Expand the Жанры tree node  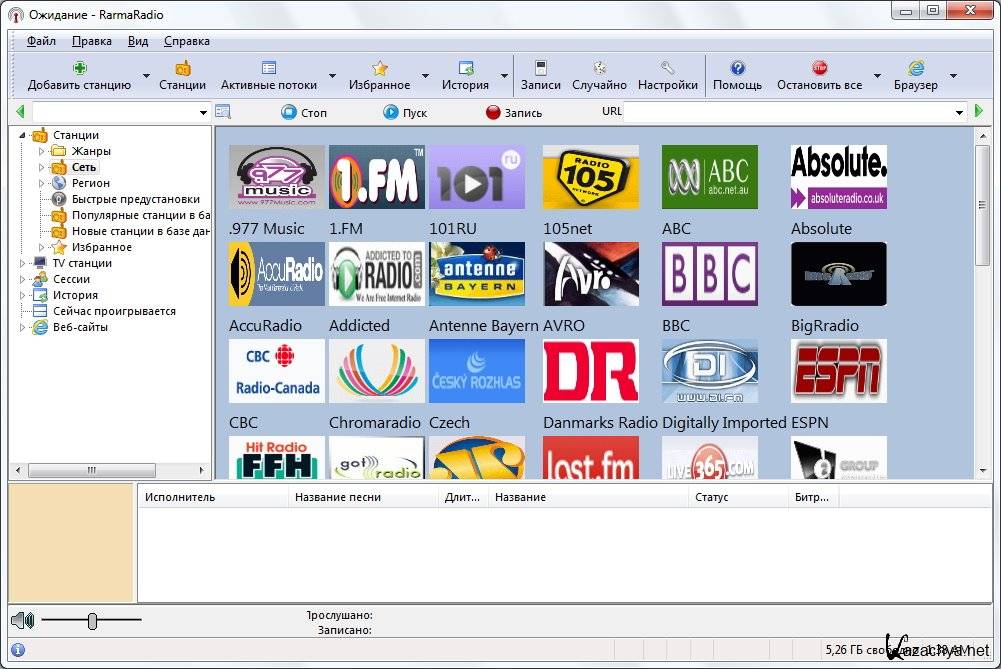point(42,152)
